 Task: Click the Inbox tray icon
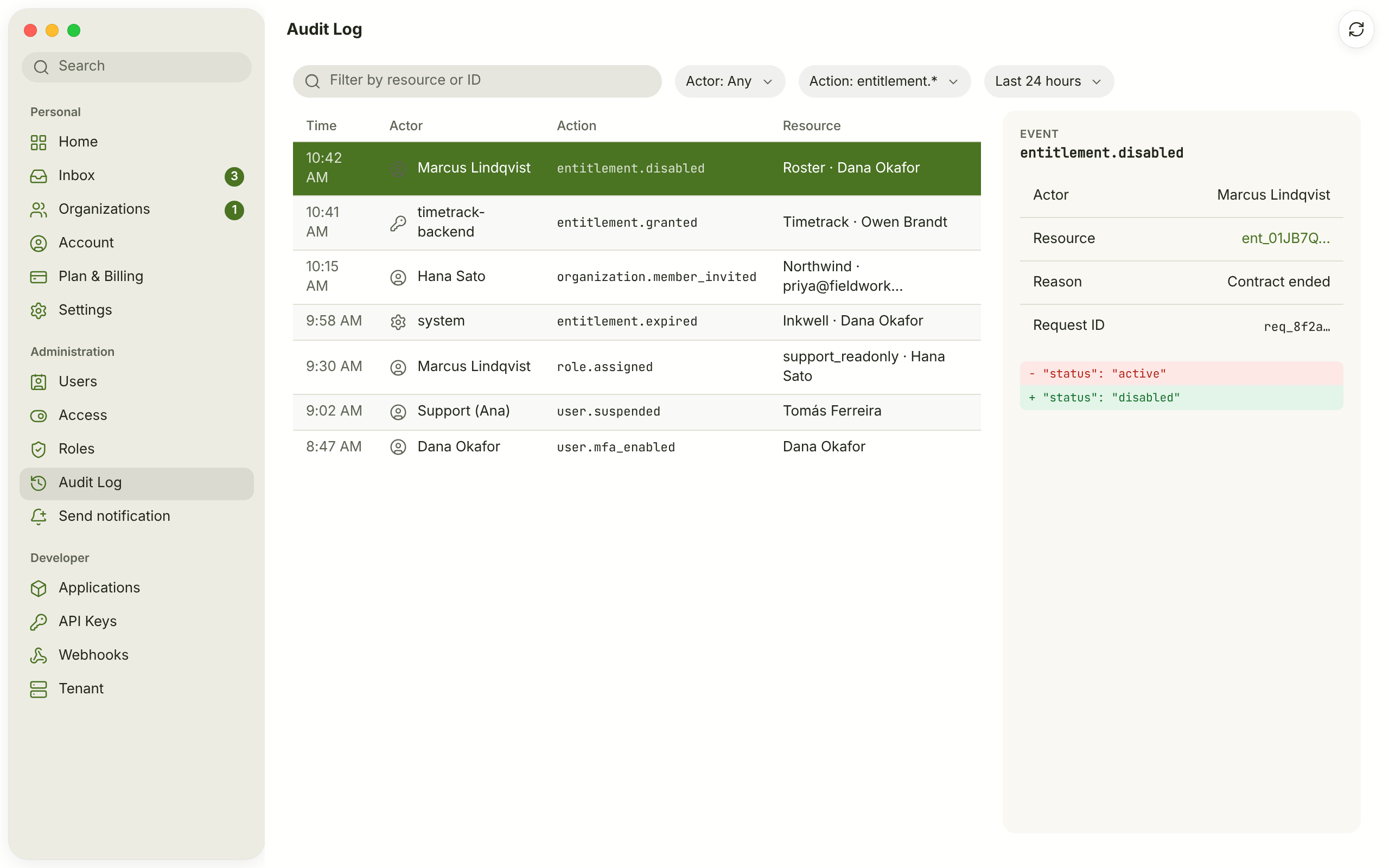39,176
